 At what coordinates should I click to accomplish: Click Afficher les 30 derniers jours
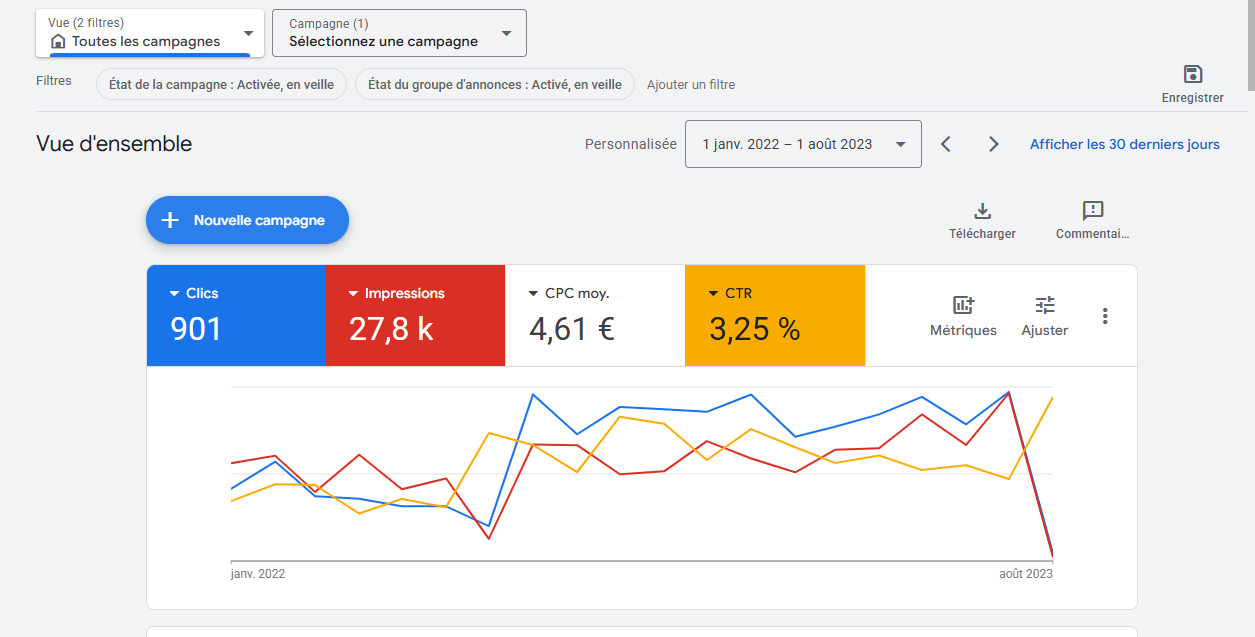click(x=1125, y=144)
